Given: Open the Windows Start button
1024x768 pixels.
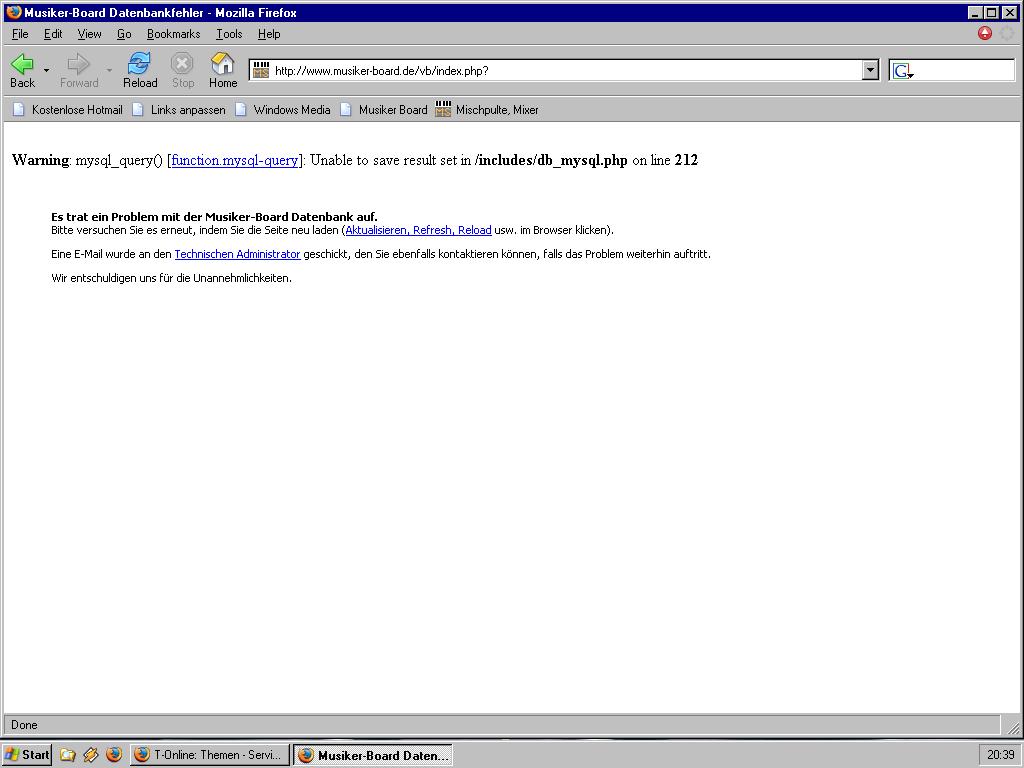Looking at the screenshot, I should pyautogui.click(x=27, y=755).
